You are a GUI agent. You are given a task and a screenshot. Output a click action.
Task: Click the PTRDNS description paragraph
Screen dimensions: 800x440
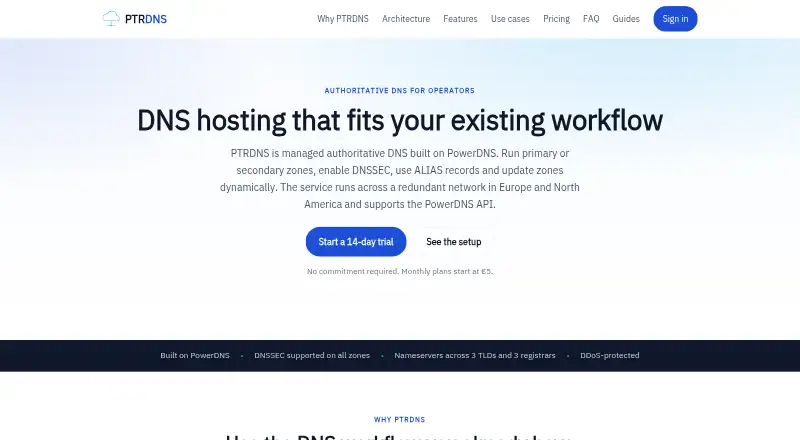(400, 179)
